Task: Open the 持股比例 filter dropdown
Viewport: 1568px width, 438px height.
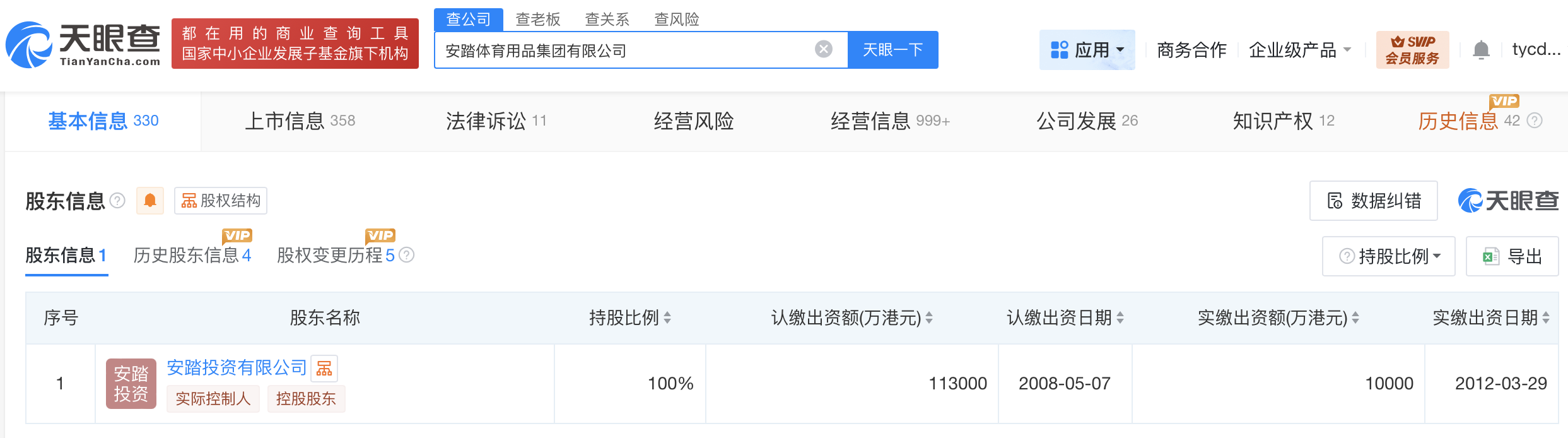Action: (1389, 256)
